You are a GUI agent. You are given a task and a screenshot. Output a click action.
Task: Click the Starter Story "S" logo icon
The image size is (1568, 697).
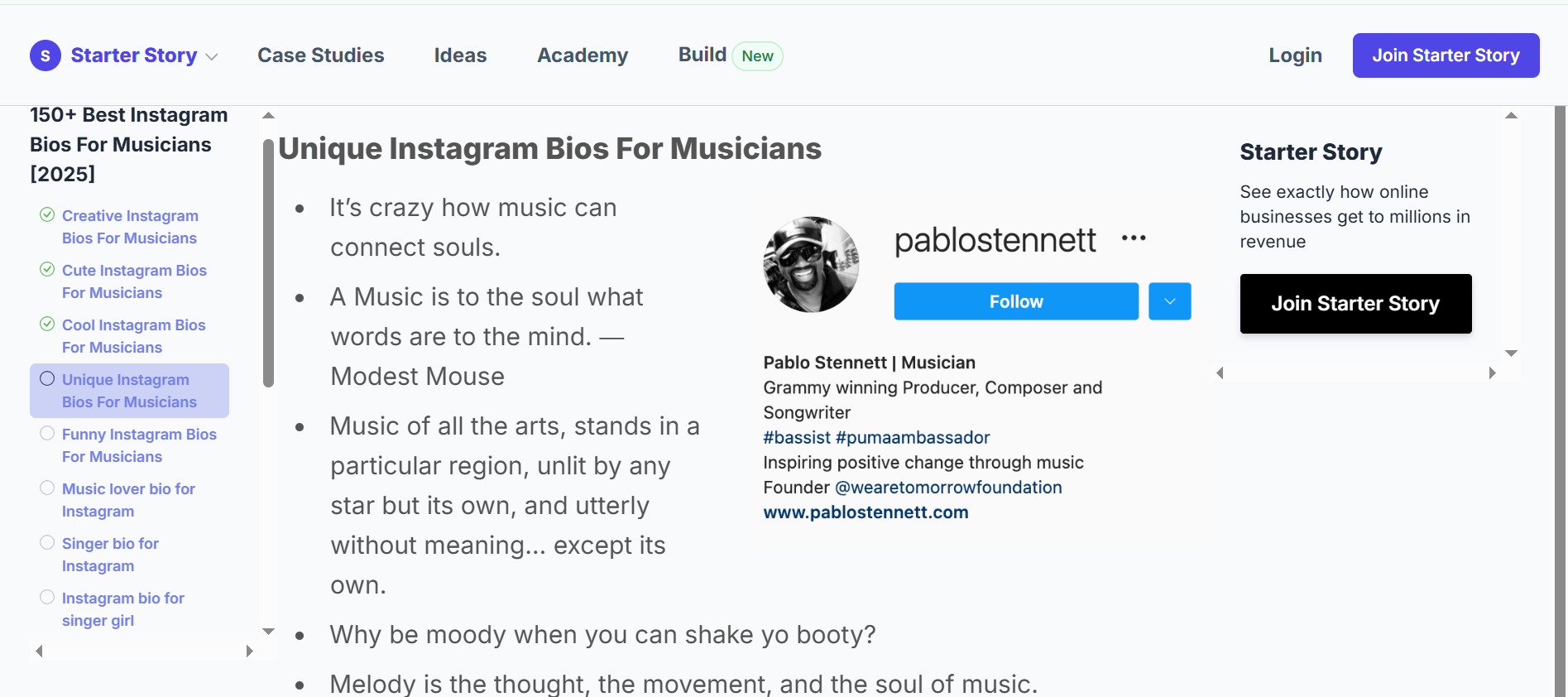[x=45, y=55]
